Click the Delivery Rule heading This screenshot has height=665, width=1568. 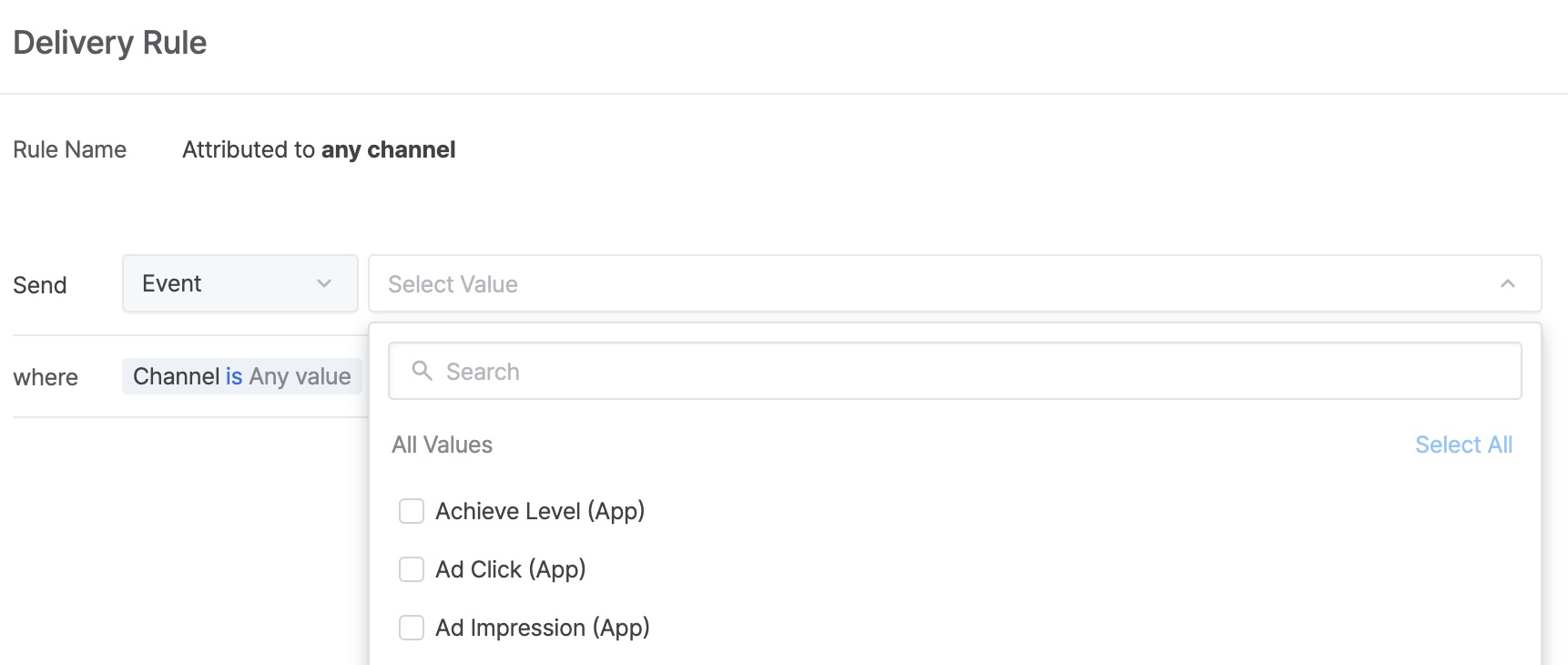coord(110,43)
